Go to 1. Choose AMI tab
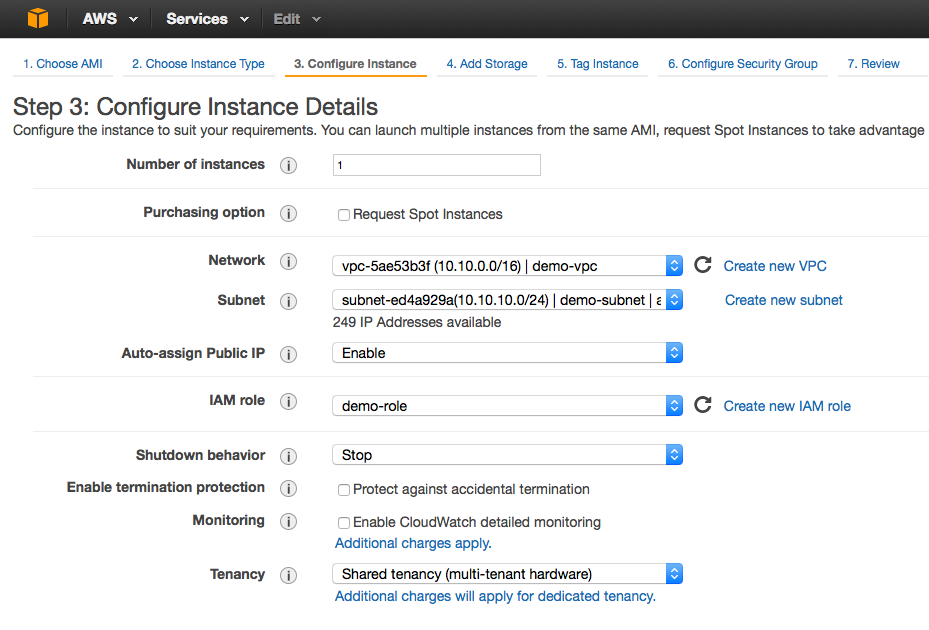Screen dimensions: 929x630 63,63
